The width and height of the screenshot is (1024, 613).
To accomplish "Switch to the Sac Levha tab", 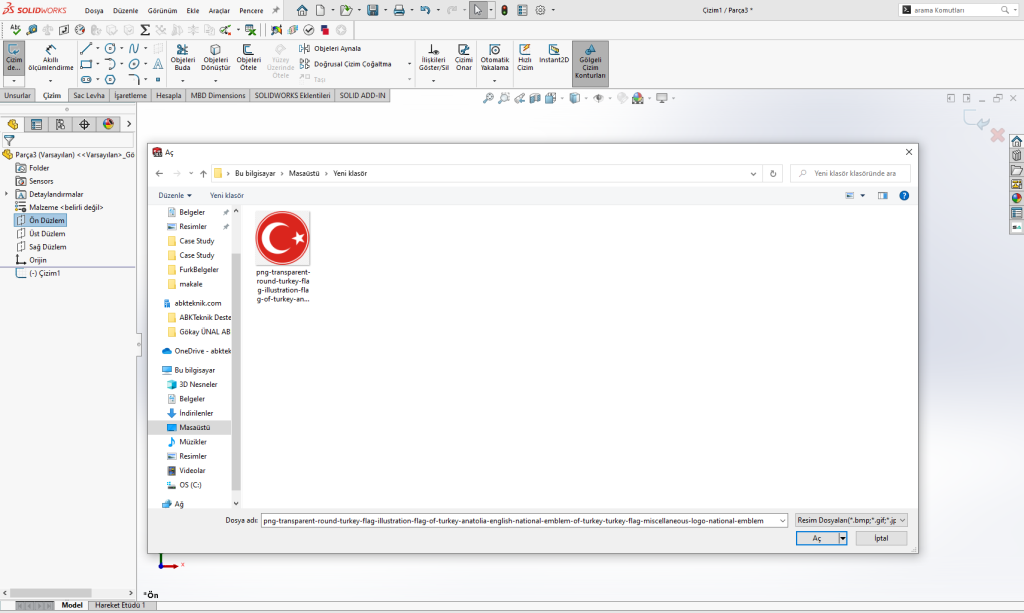I will click(89, 96).
